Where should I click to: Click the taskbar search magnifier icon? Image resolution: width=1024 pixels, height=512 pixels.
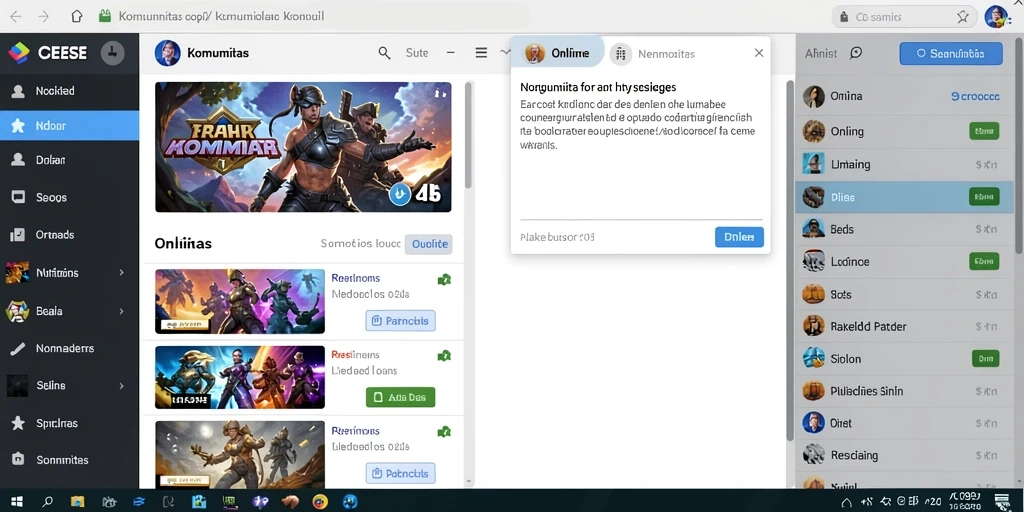48,502
